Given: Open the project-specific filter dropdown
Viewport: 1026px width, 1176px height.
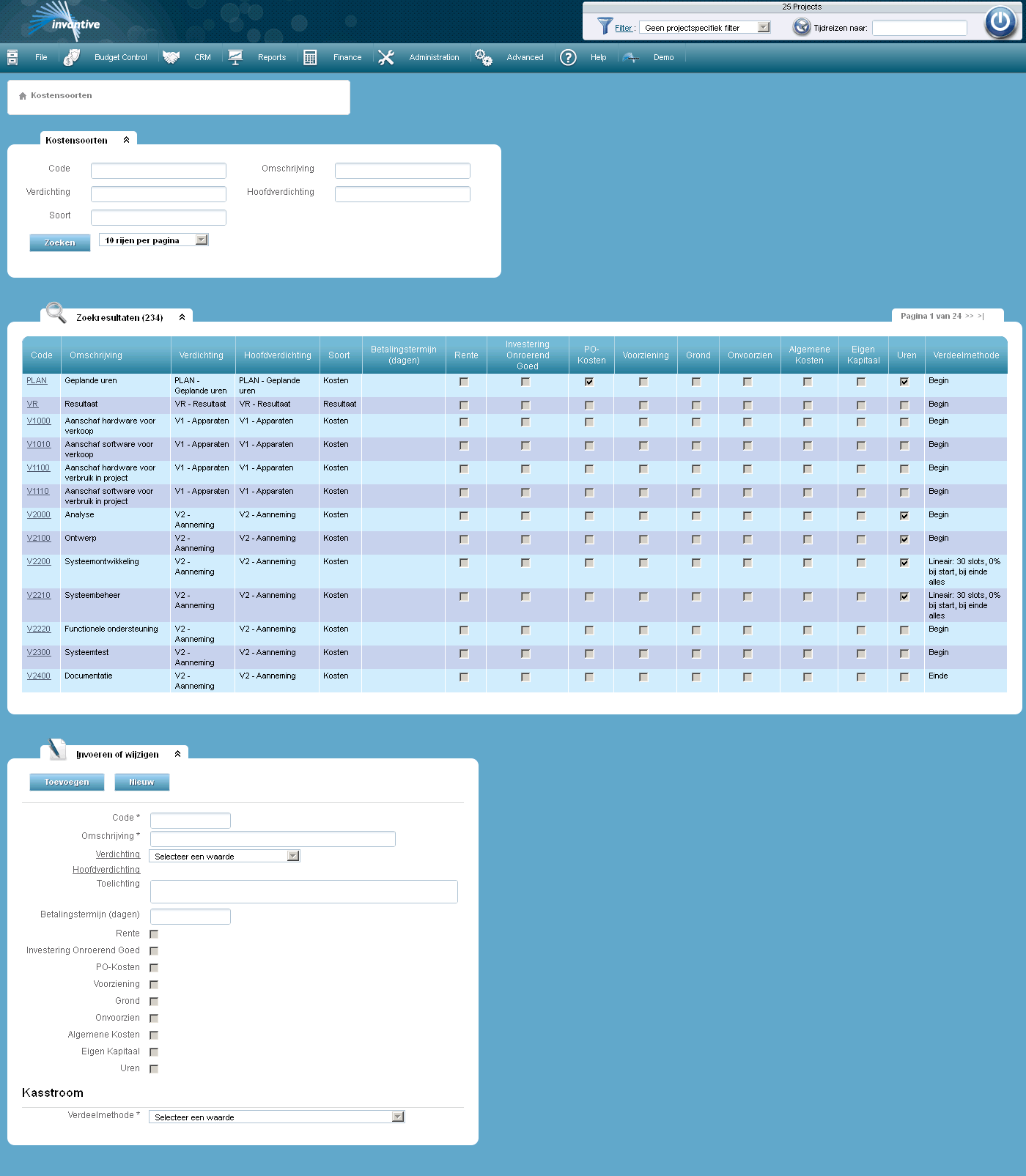Looking at the screenshot, I should click(x=704, y=27).
